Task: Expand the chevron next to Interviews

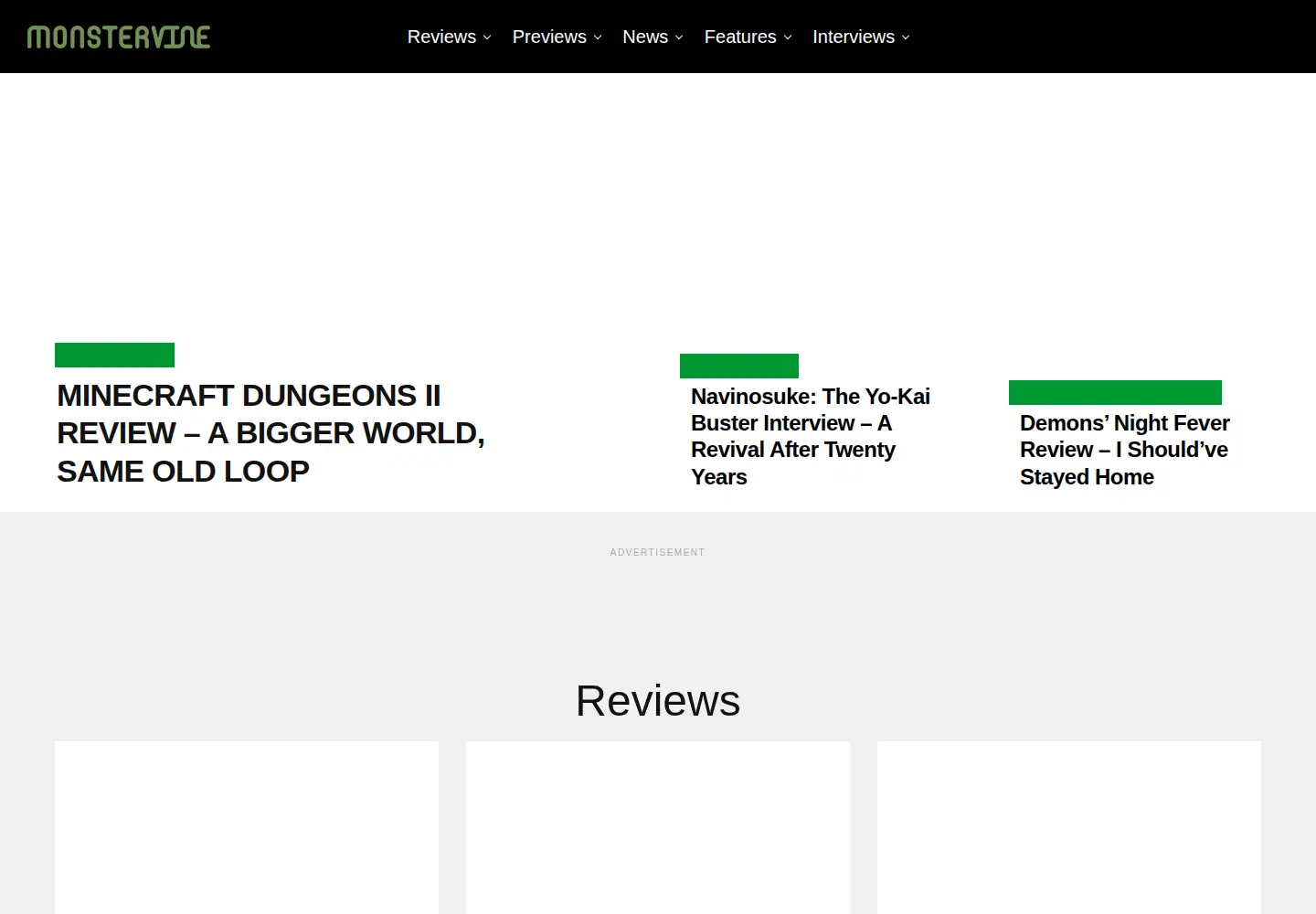Action: (x=906, y=37)
